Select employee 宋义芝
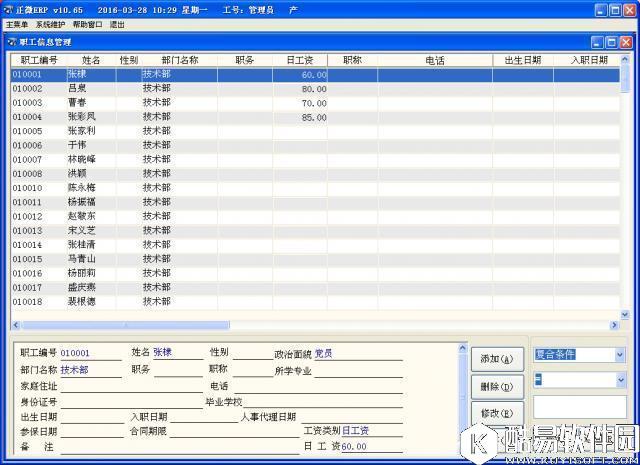The height and width of the screenshot is (465, 640). (x=315, y=231)
